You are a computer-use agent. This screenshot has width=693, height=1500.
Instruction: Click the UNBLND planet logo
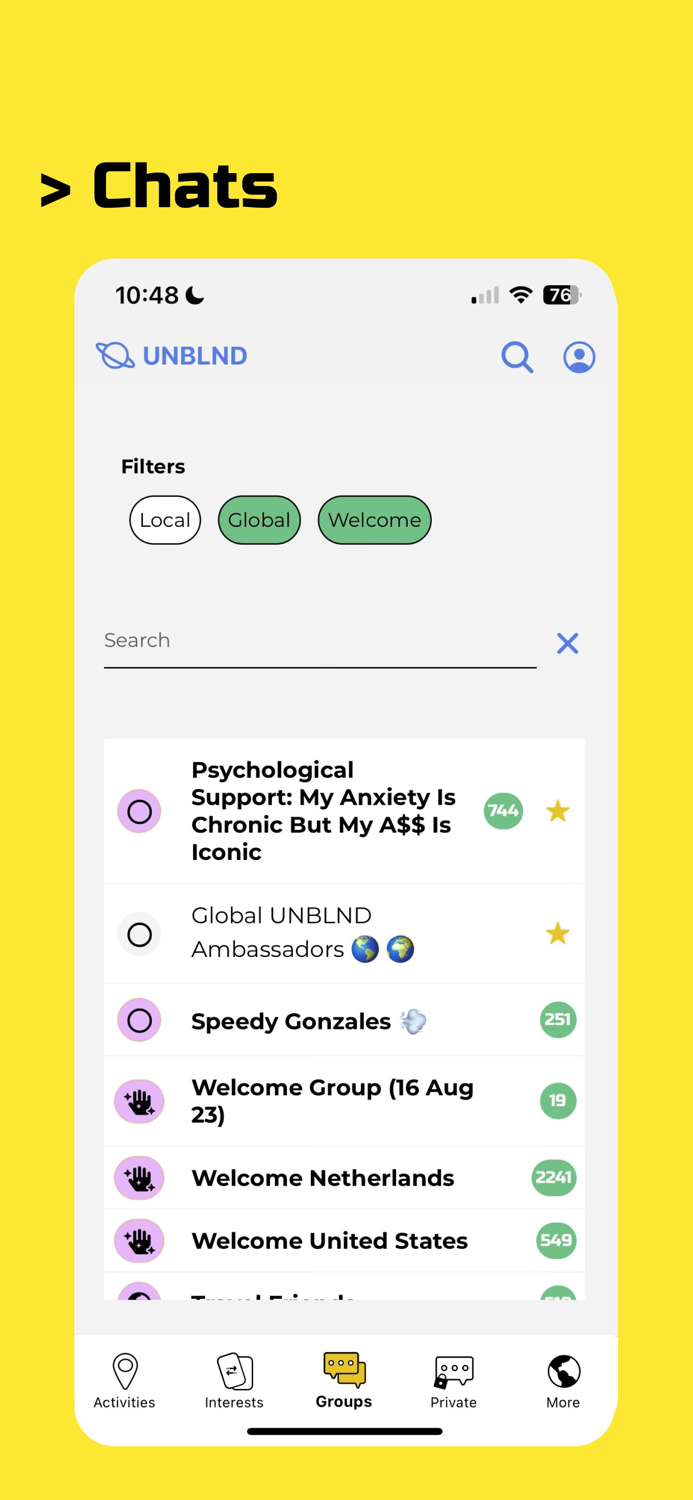(113, 355)
